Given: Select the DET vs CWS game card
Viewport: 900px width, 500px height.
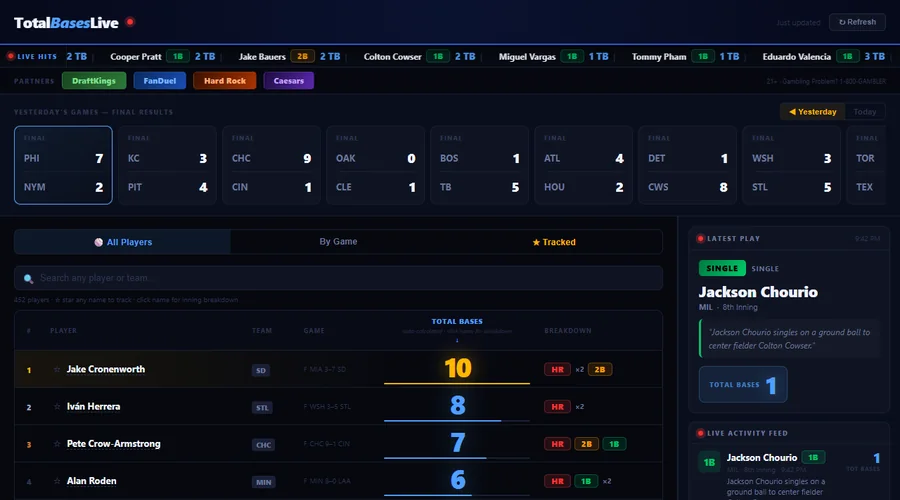Looking at the screenshot, I should click(x=687, y=165).
